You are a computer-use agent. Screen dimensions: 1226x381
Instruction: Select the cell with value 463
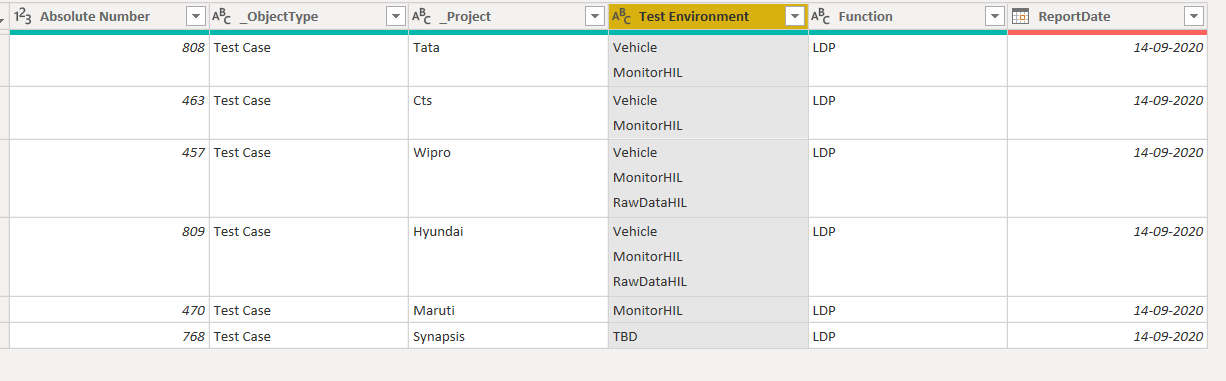click(109, 113)
